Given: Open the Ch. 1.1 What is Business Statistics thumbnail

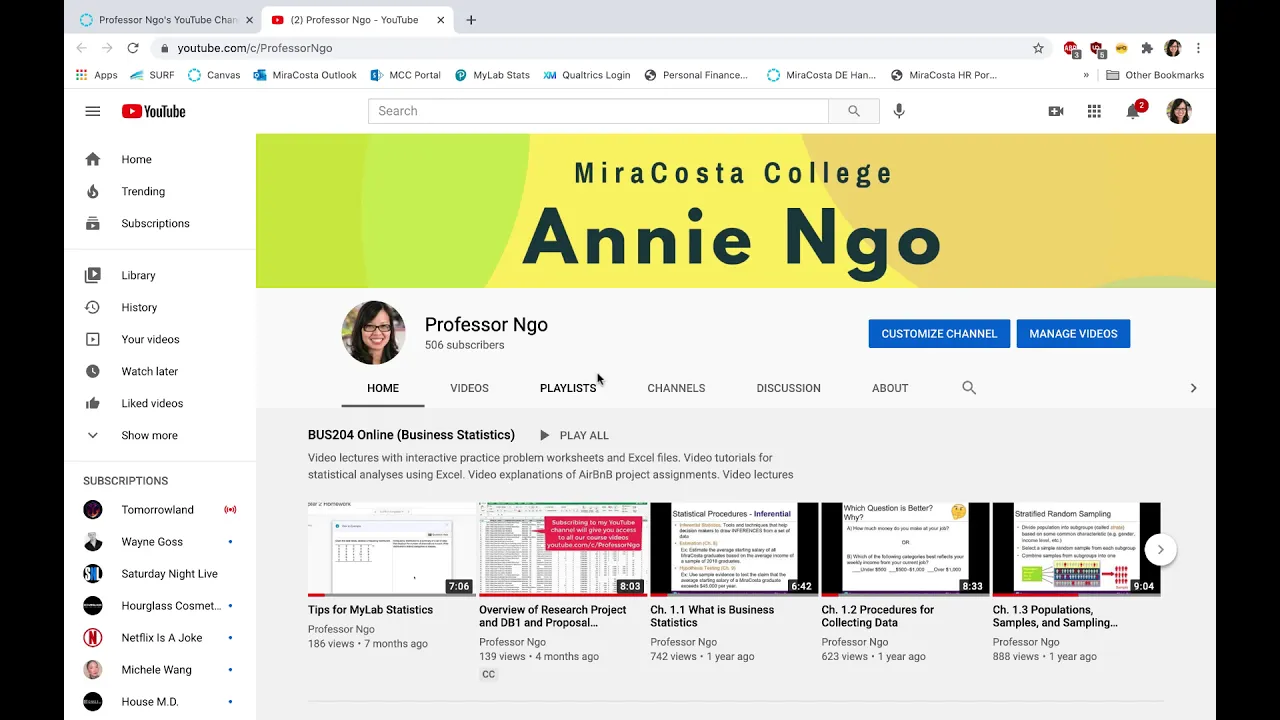Looking at the screenshot, I should [x=734, y=549].
